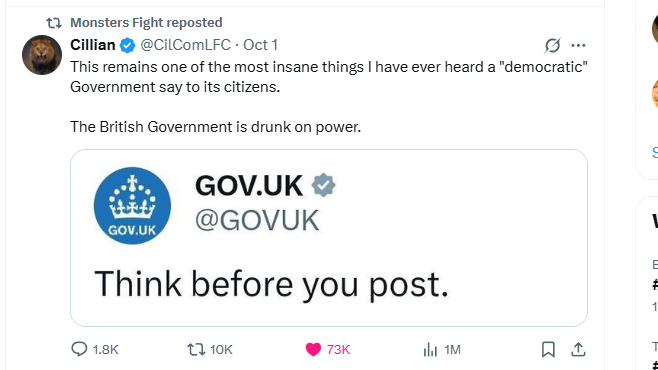Click the Cillian display name

(93, 45)
